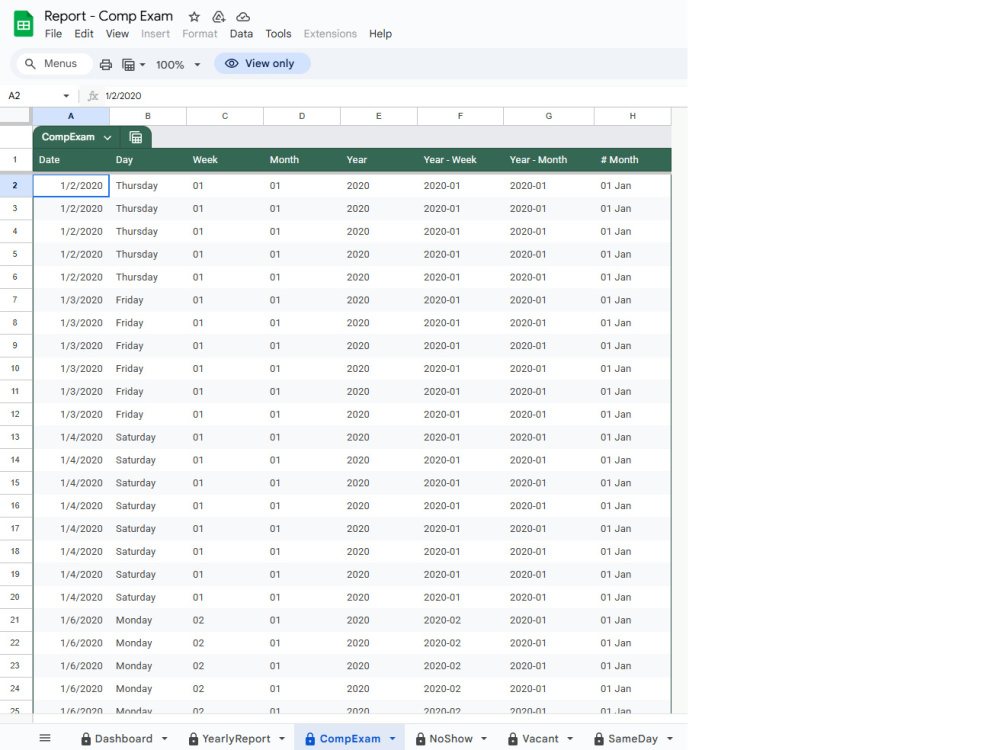Viewport: 1000px width, 750px height.
Task: Click the Week header cell
Action: [x=225, y=160]
